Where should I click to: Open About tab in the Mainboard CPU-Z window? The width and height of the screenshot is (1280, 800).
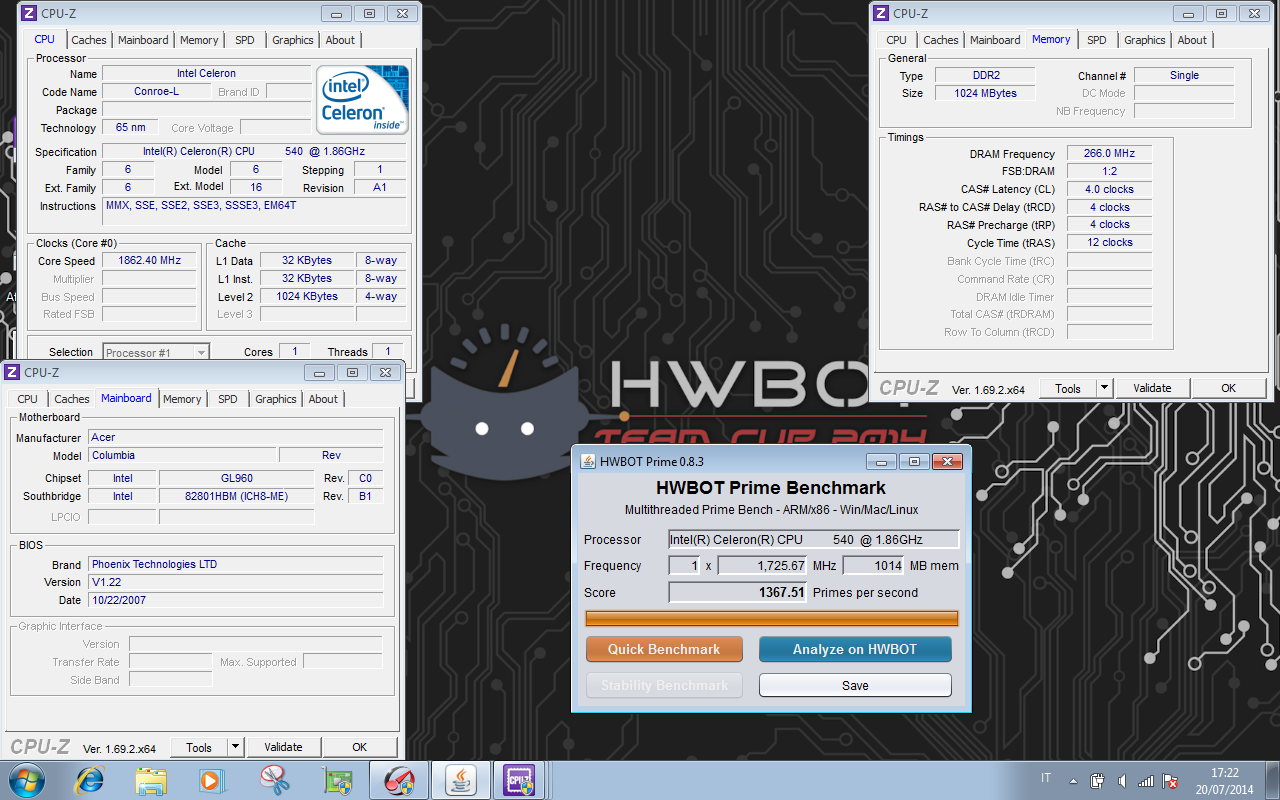point(323,399)
